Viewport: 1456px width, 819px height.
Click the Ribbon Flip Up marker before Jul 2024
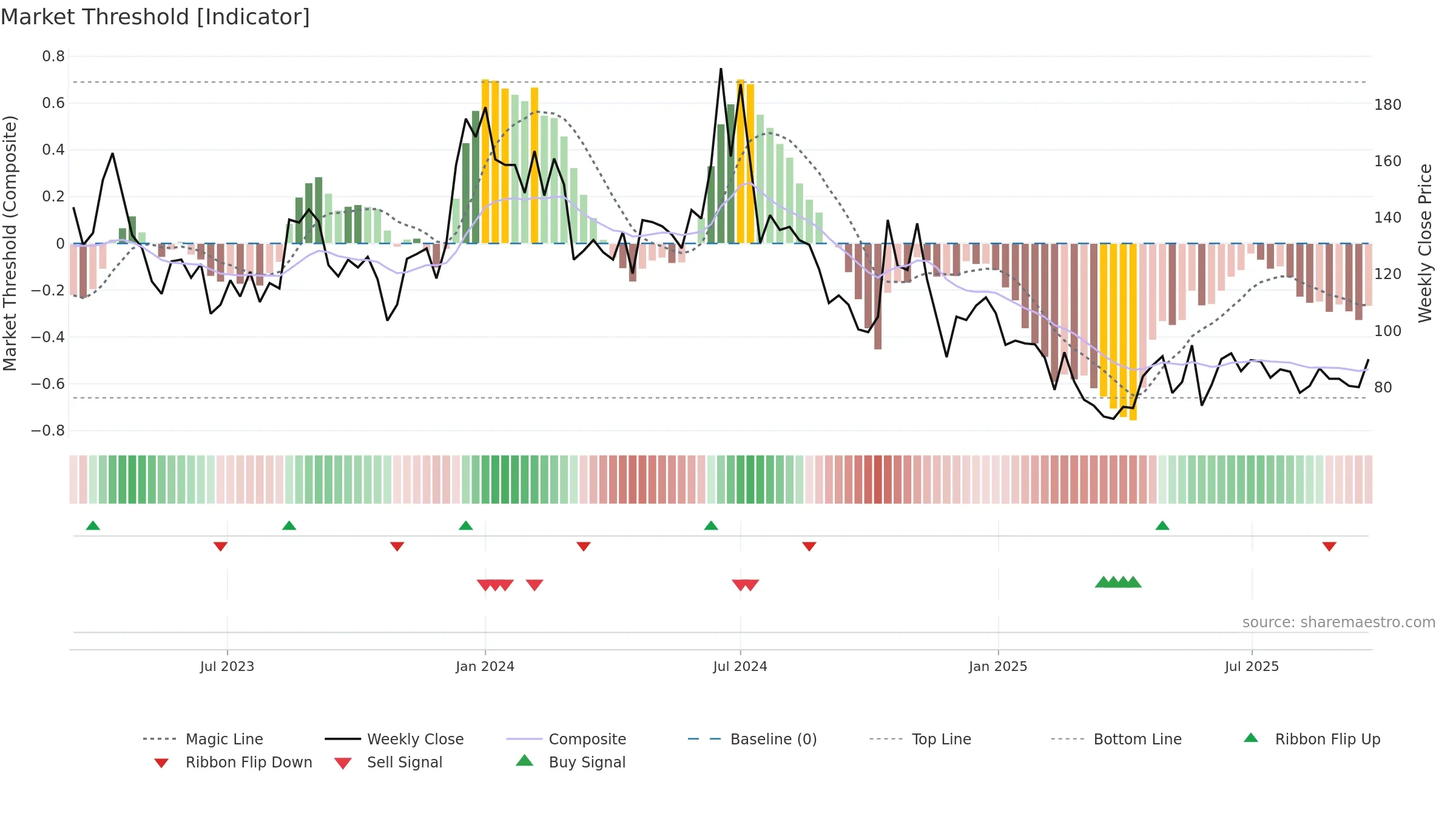[x=711, y=525]
